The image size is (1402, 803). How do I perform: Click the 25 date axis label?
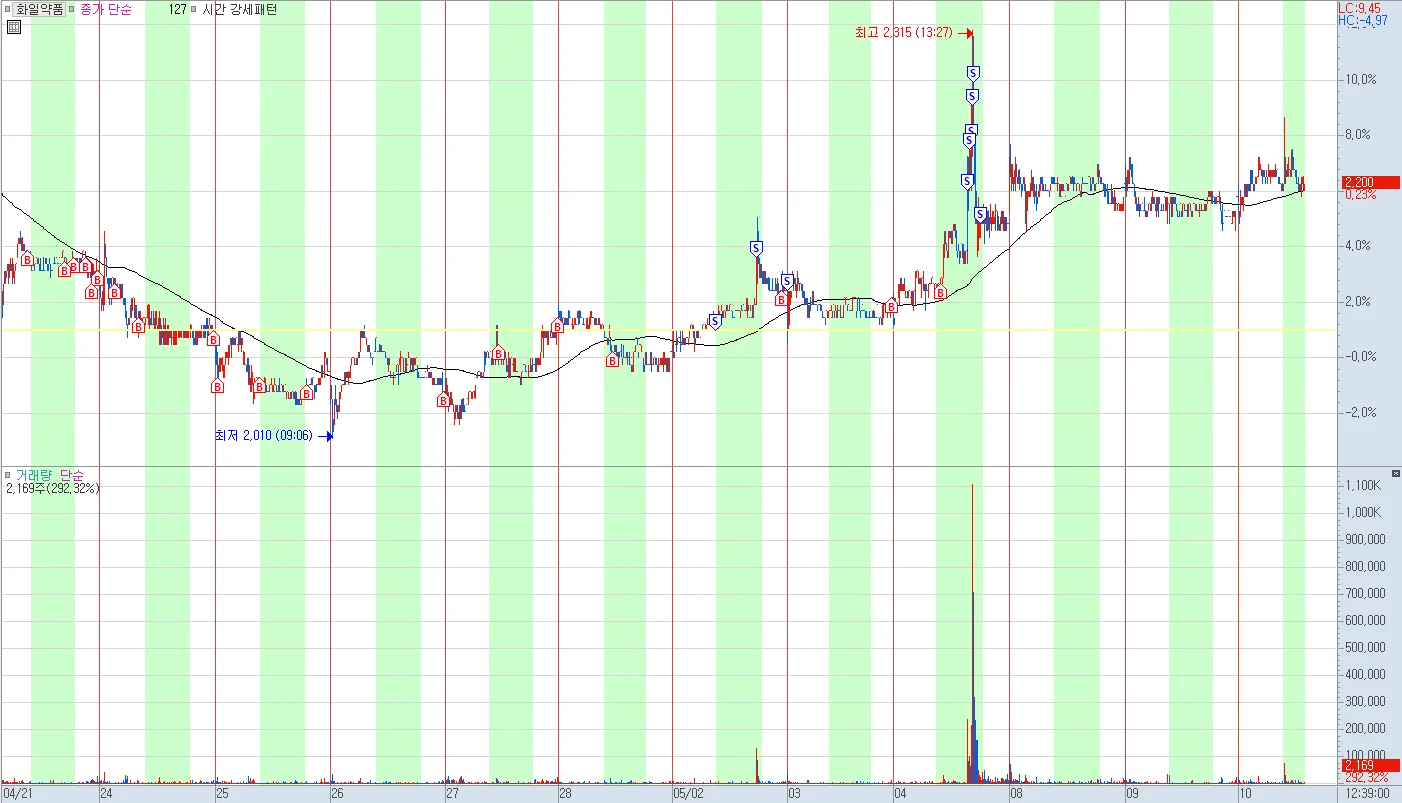(222, 793)
